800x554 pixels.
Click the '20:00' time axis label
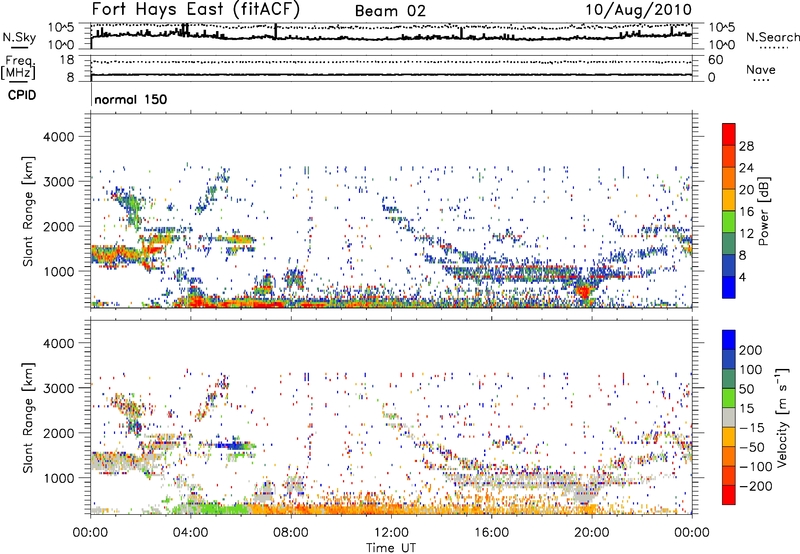[x=591, y=533]
